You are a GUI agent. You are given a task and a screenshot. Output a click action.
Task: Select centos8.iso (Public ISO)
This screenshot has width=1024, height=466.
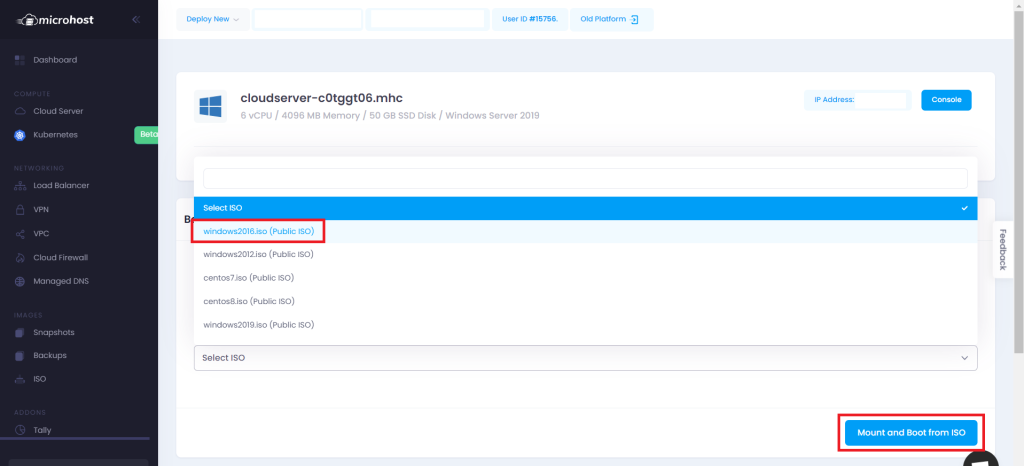point(585,302)
